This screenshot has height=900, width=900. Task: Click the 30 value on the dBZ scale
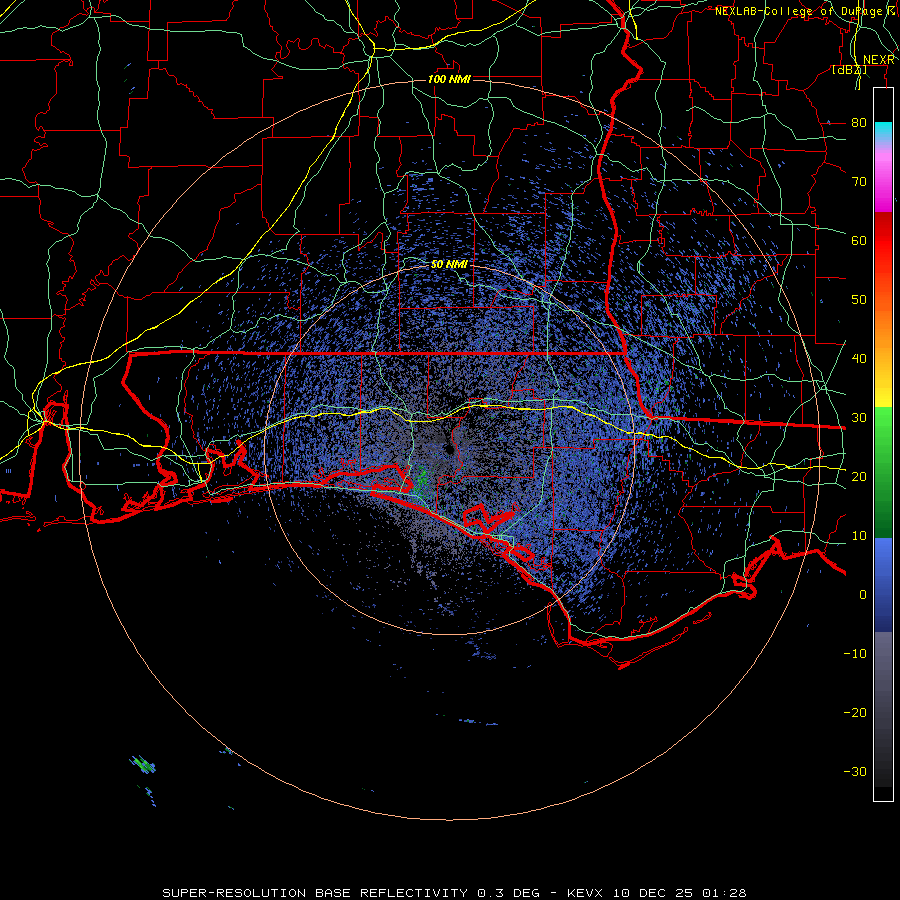[x=859, y=418]
